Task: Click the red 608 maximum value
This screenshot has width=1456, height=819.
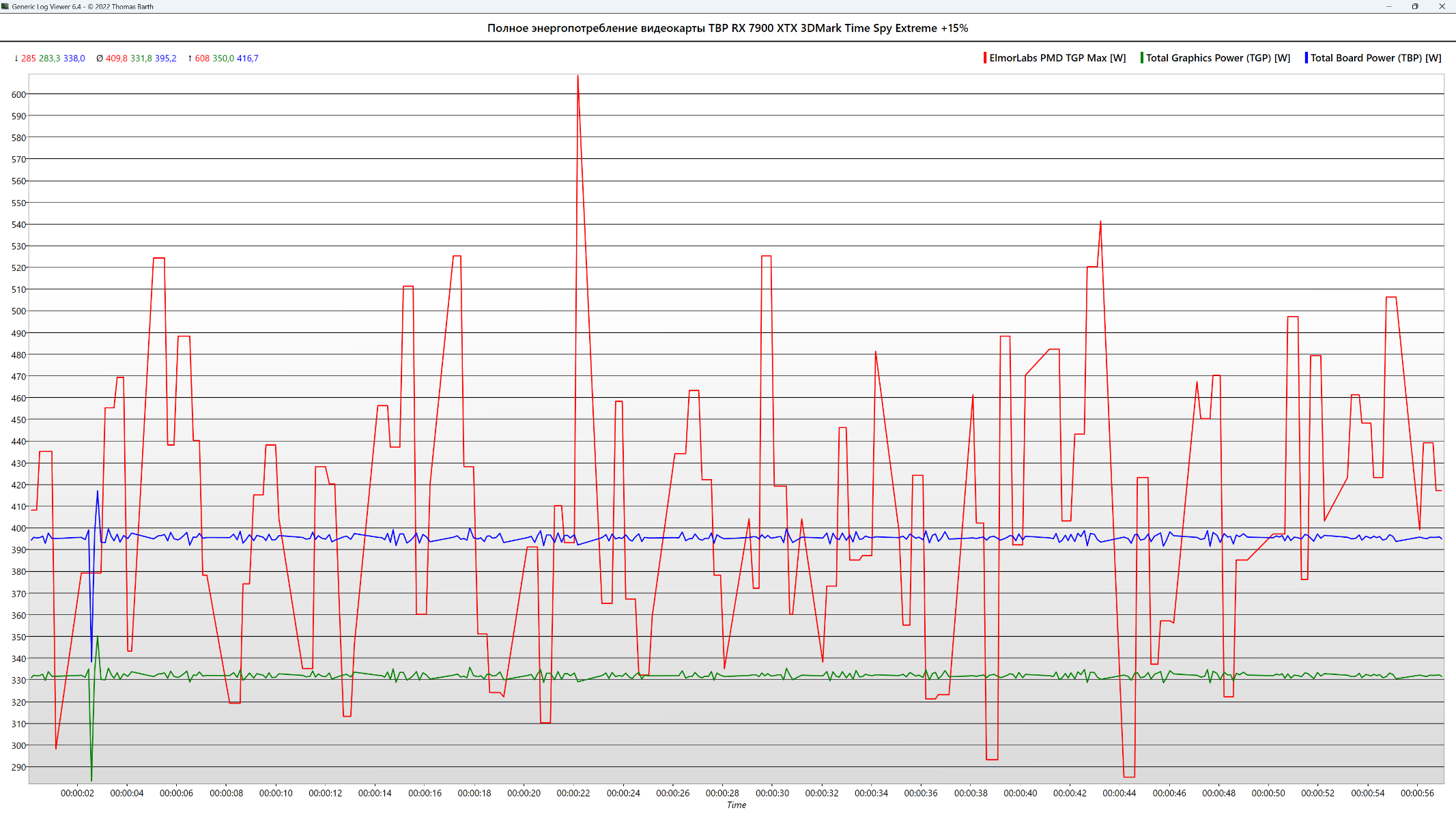Action: click(x=202, y=59)
